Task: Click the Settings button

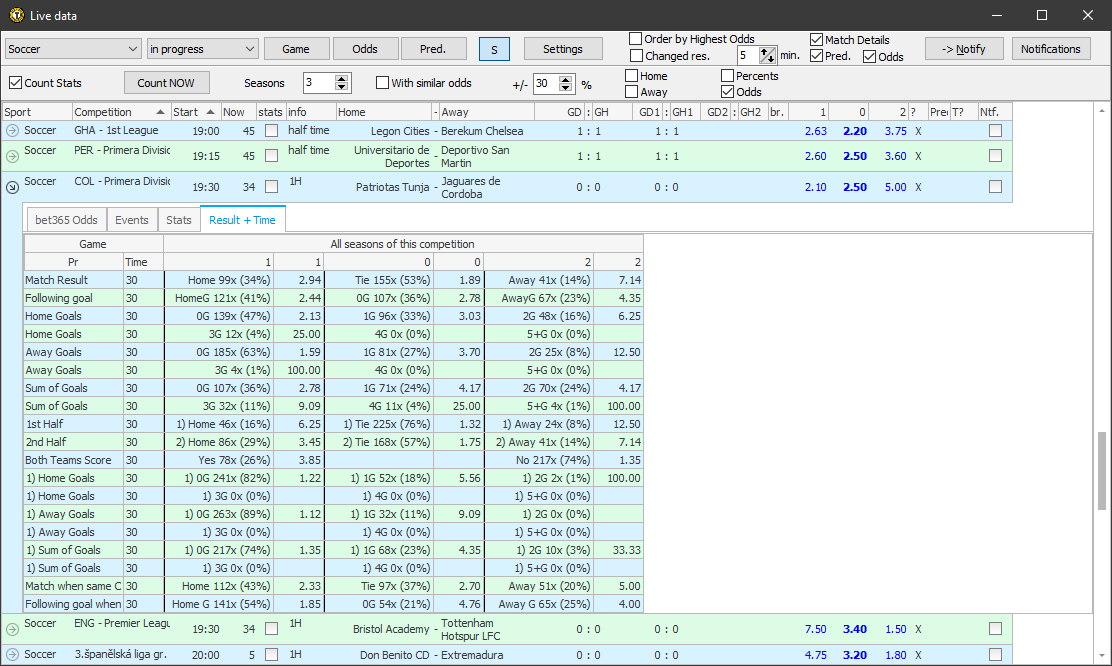Action: tap(563, 48)
